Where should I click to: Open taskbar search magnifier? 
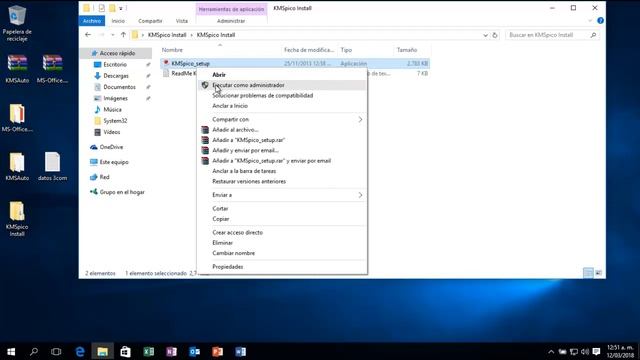(34, 351)
